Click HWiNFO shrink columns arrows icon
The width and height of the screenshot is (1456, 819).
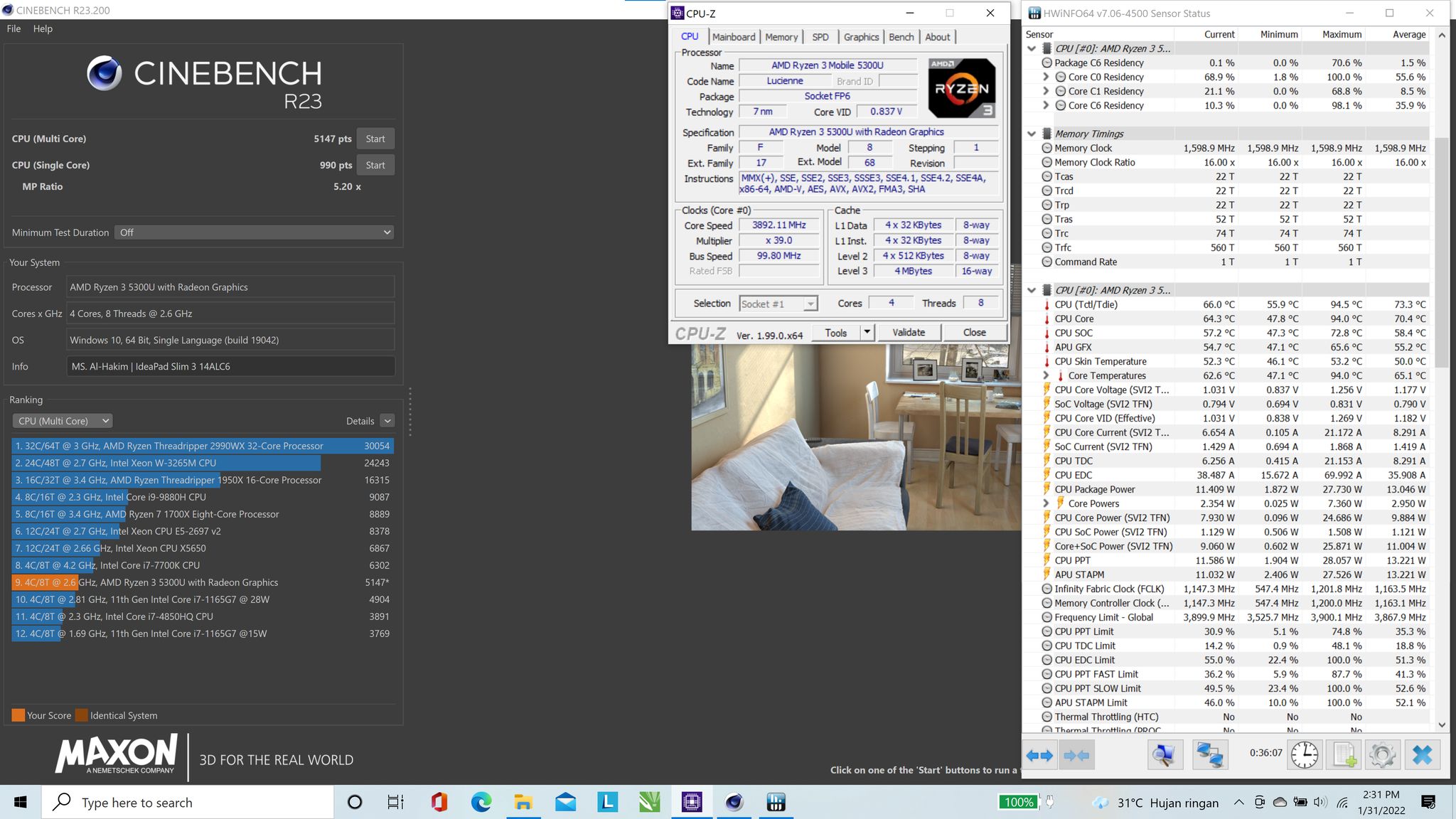[1076, 755]
